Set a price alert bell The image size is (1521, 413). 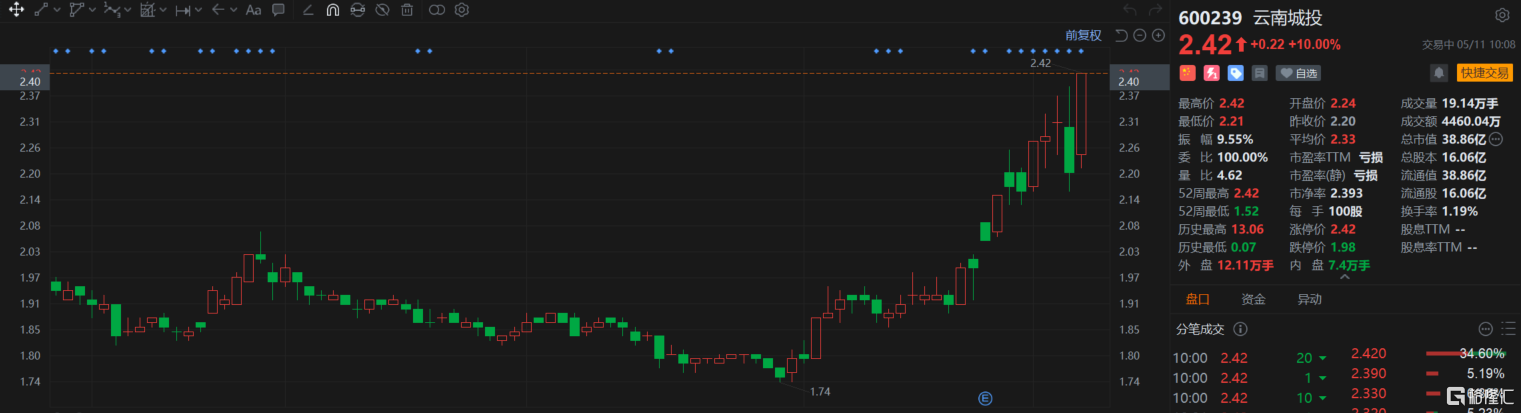(x=1439, y=73)
